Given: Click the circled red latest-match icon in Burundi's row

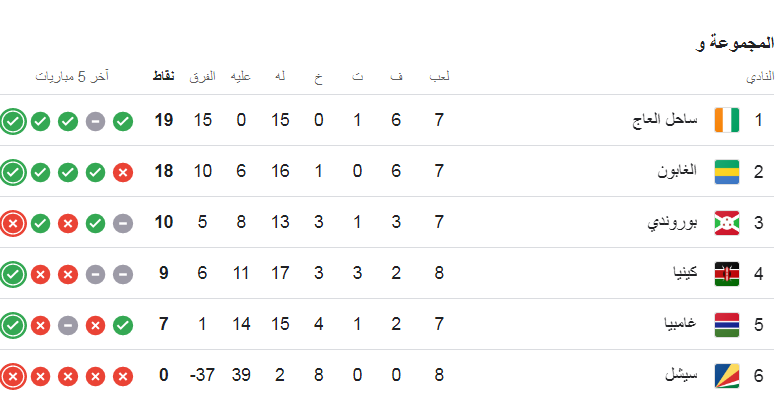Looking at the screenshot, I should pos(12,223).
